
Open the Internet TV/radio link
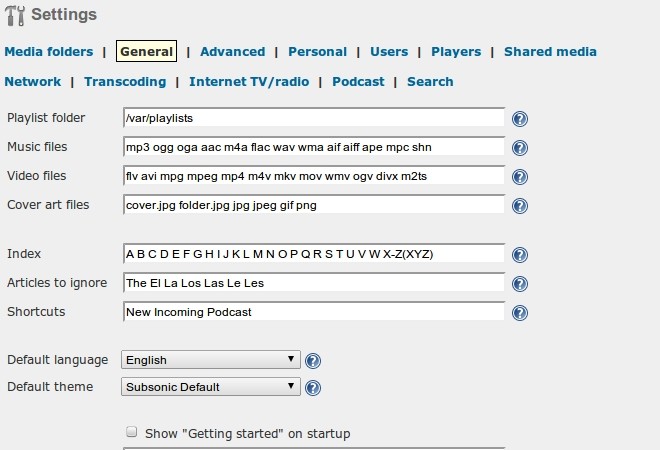coord(249,82)
